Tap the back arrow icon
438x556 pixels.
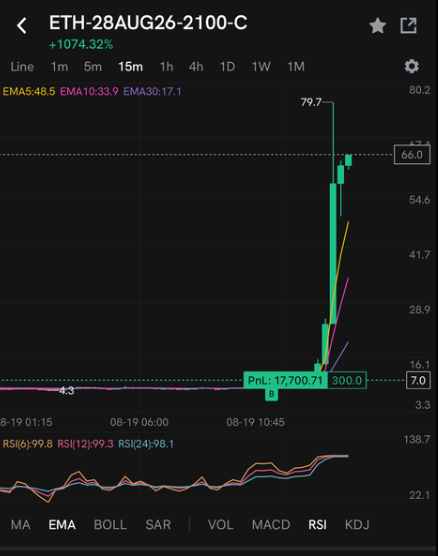[x=22, y=26]
